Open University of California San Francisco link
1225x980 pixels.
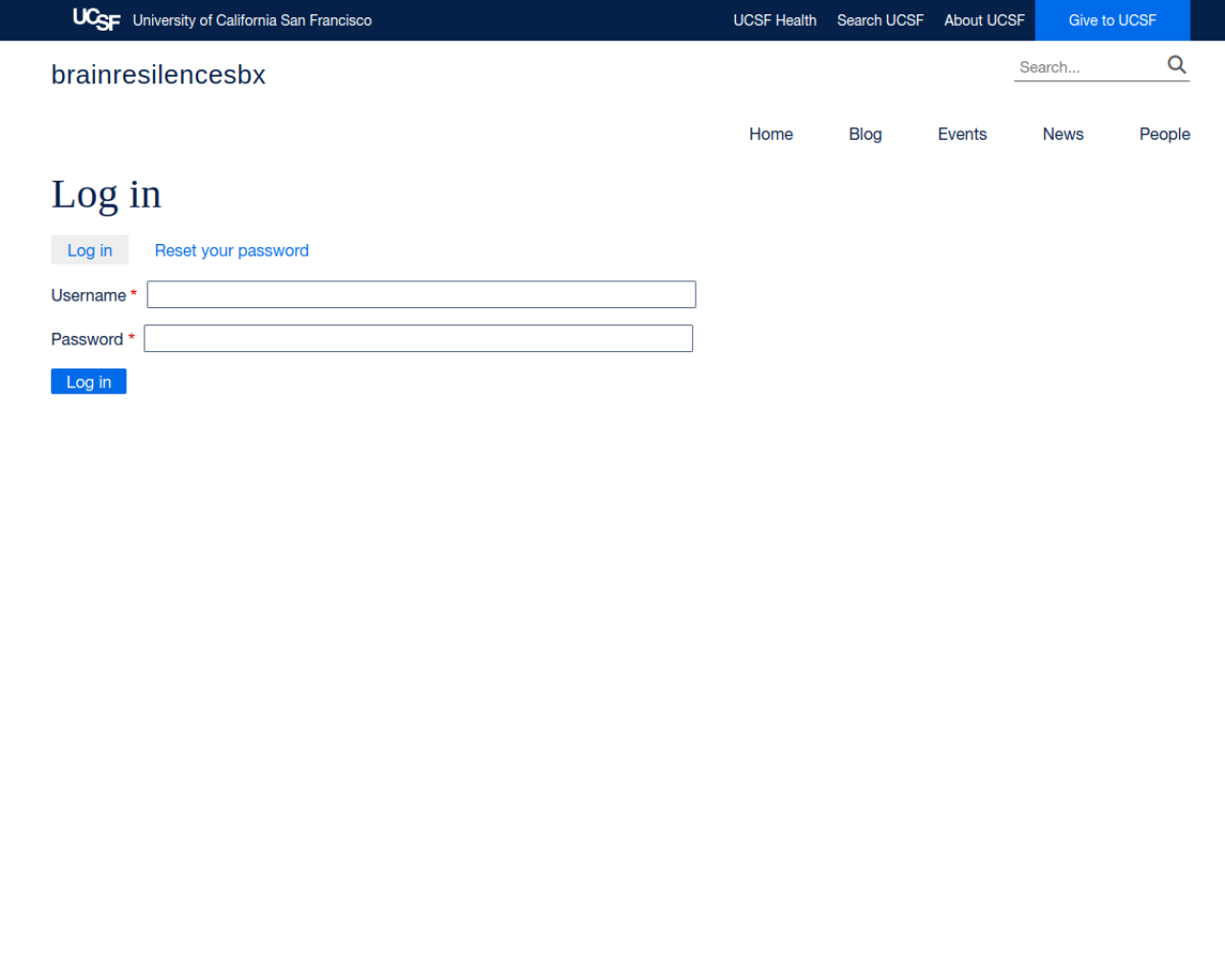pyautogui.click(x=252, y=20)
